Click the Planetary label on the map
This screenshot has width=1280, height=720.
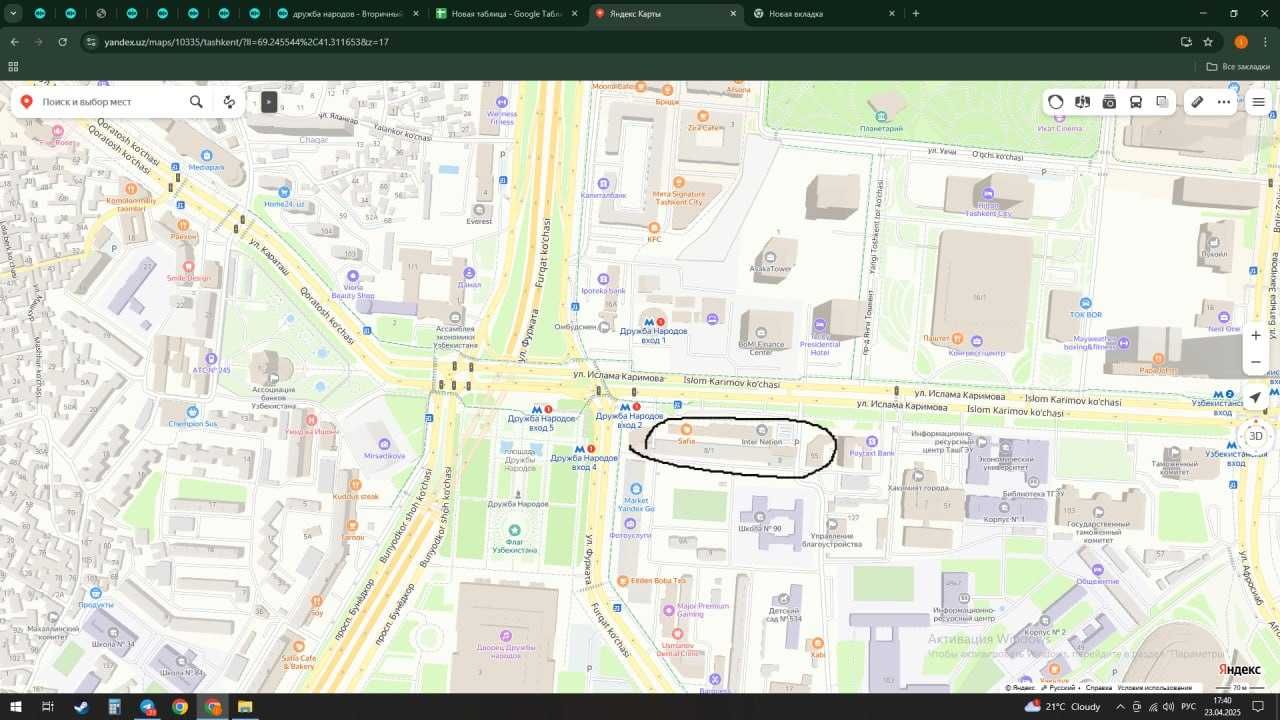(x=881, y=128)
